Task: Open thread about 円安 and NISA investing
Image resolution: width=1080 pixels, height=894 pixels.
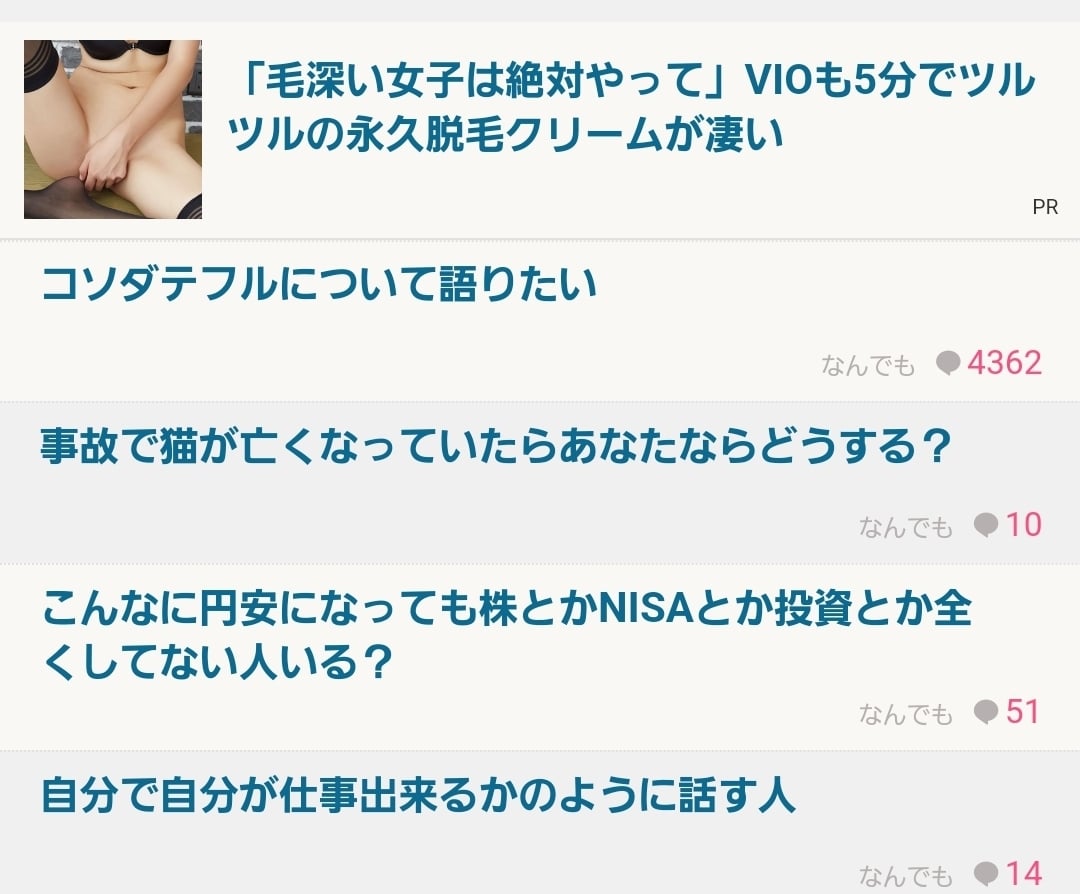Action: [x=506, y=635]
